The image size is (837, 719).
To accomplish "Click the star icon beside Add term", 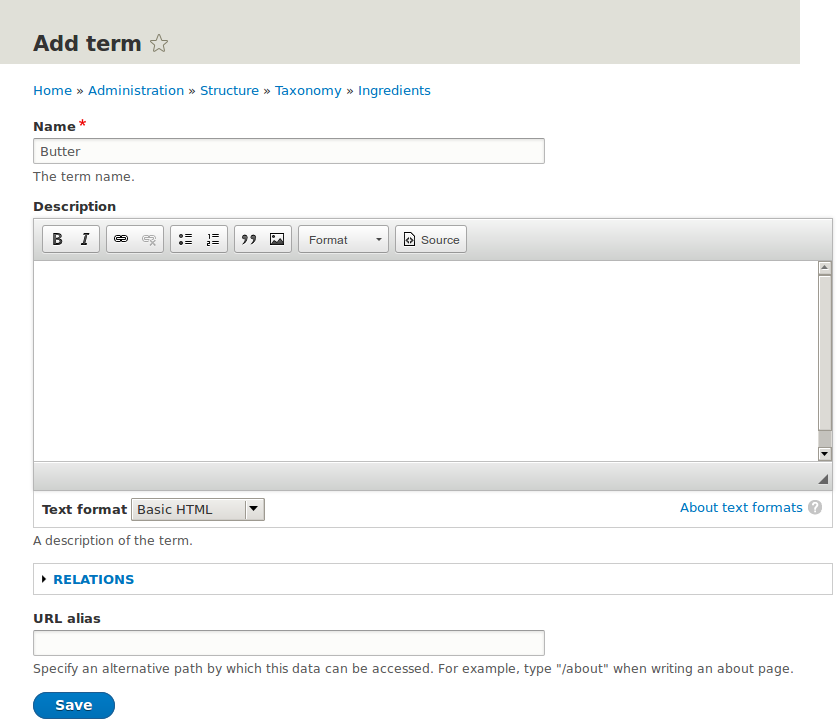I will click(x=158, y=43).
